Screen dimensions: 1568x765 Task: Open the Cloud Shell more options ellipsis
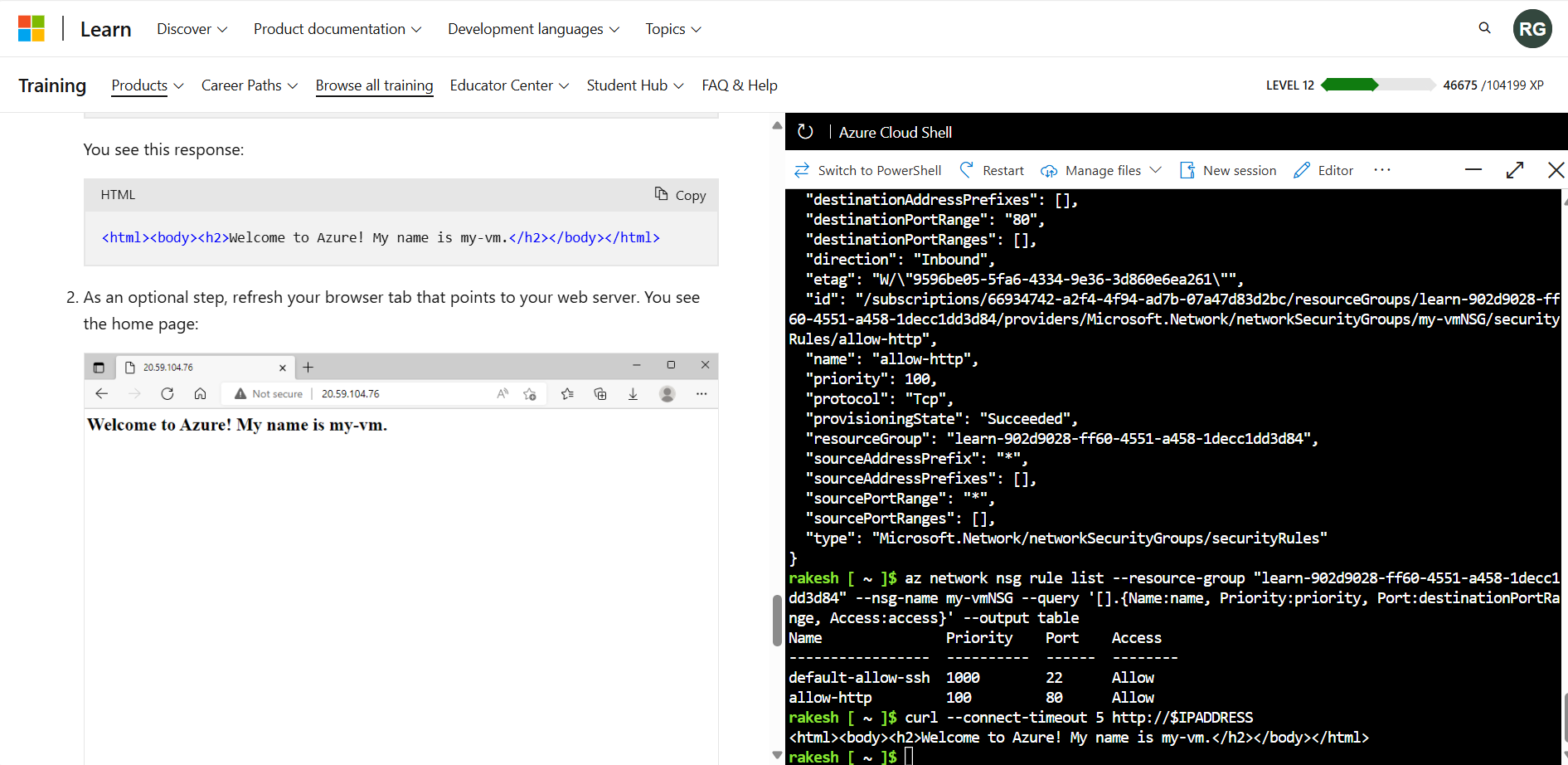[x=1381, y=170]
